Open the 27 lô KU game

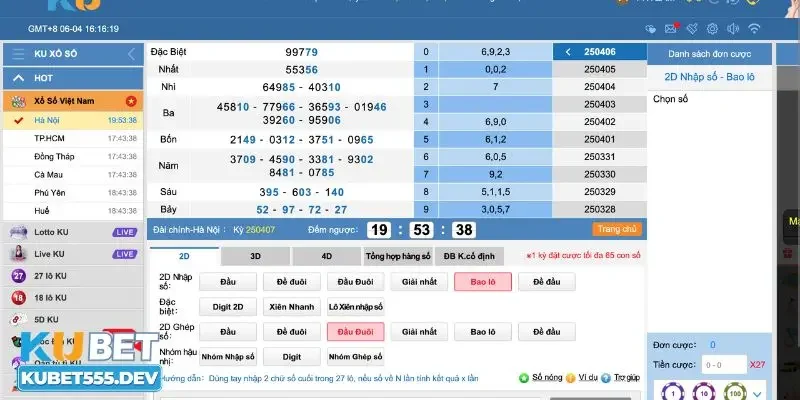[x=73, y=276]
